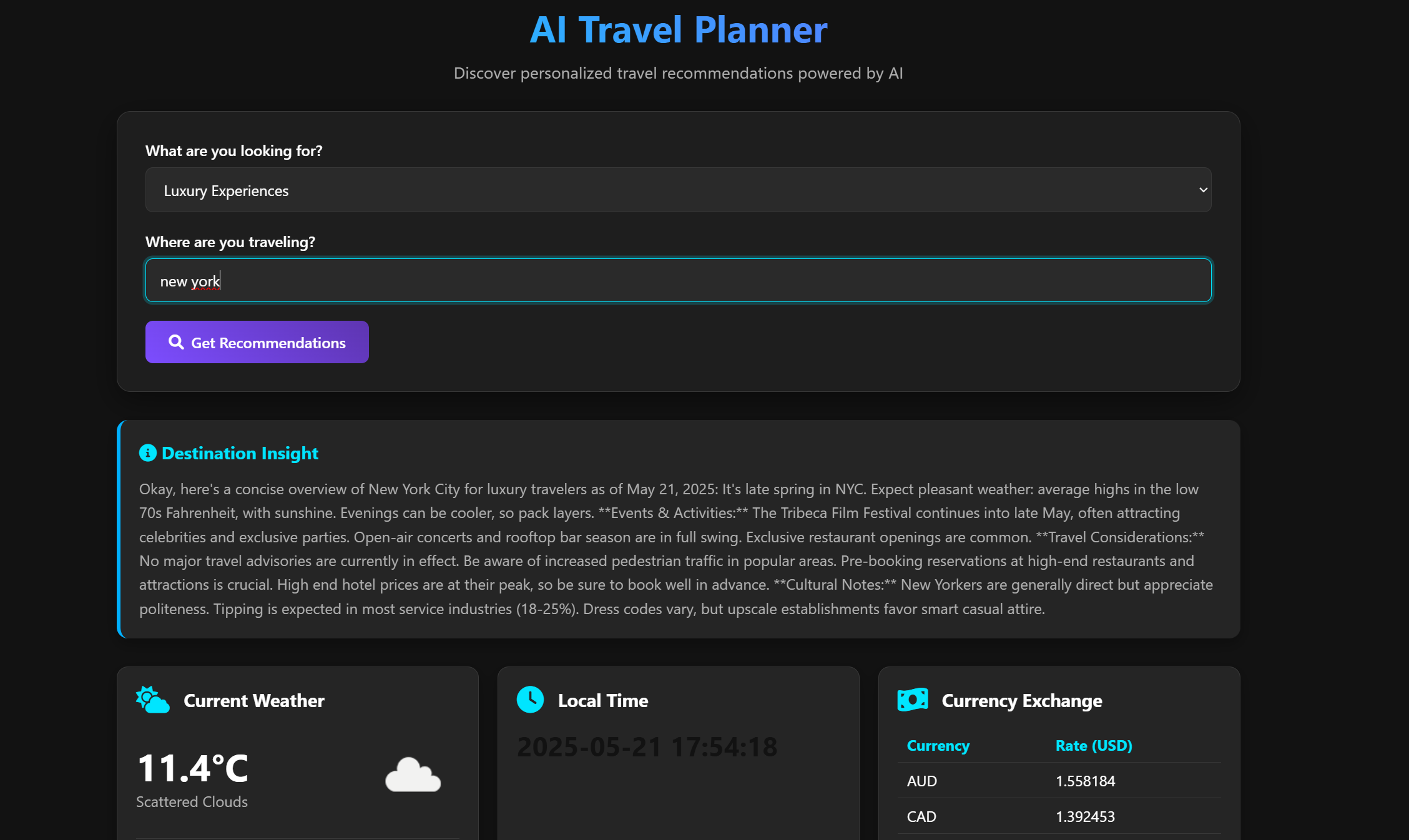Click the dropdown chevron arrow

(1203, 190)
